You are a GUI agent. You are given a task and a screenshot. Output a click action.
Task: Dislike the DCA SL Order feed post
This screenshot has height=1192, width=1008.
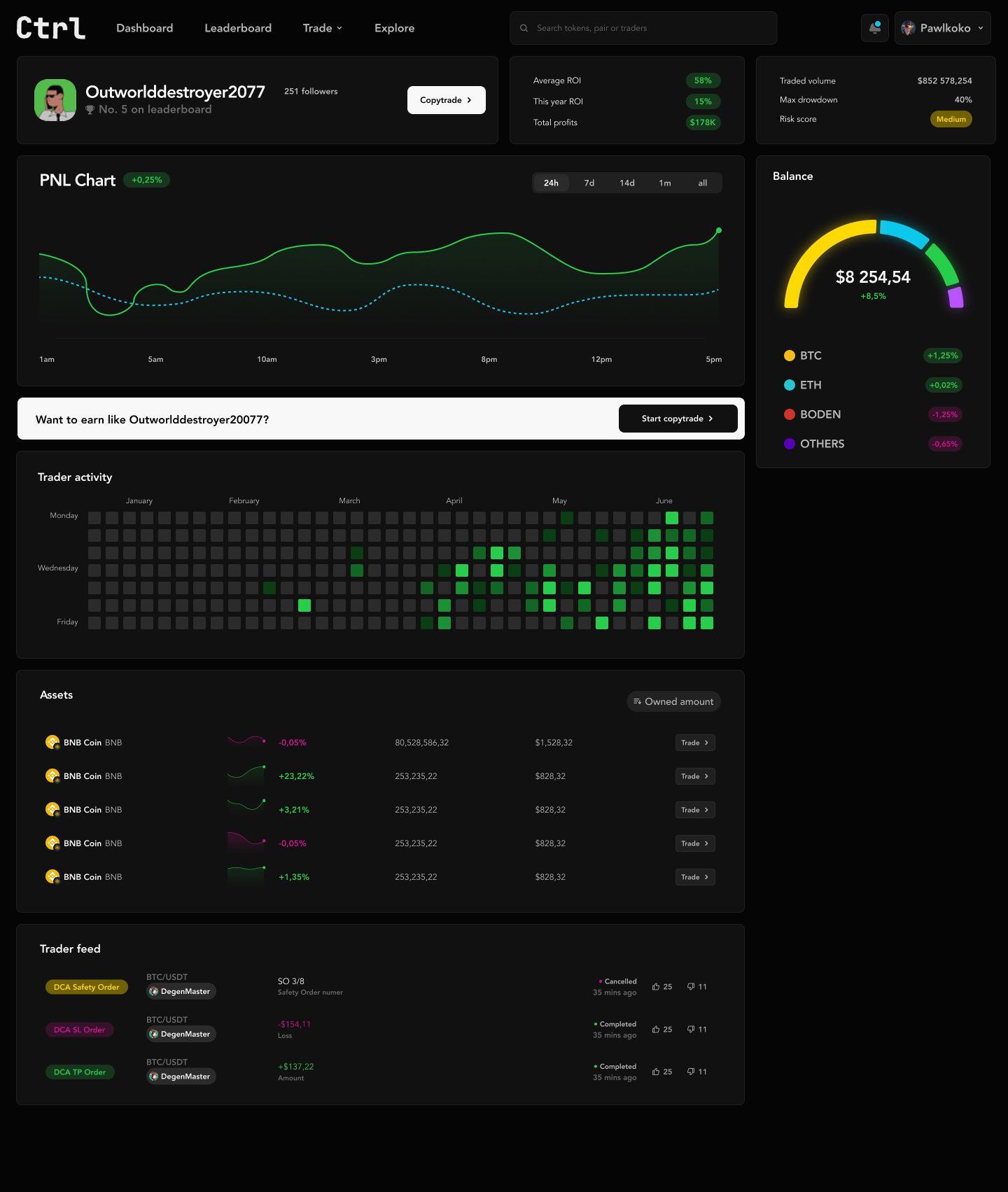[x=696, y=1030]
